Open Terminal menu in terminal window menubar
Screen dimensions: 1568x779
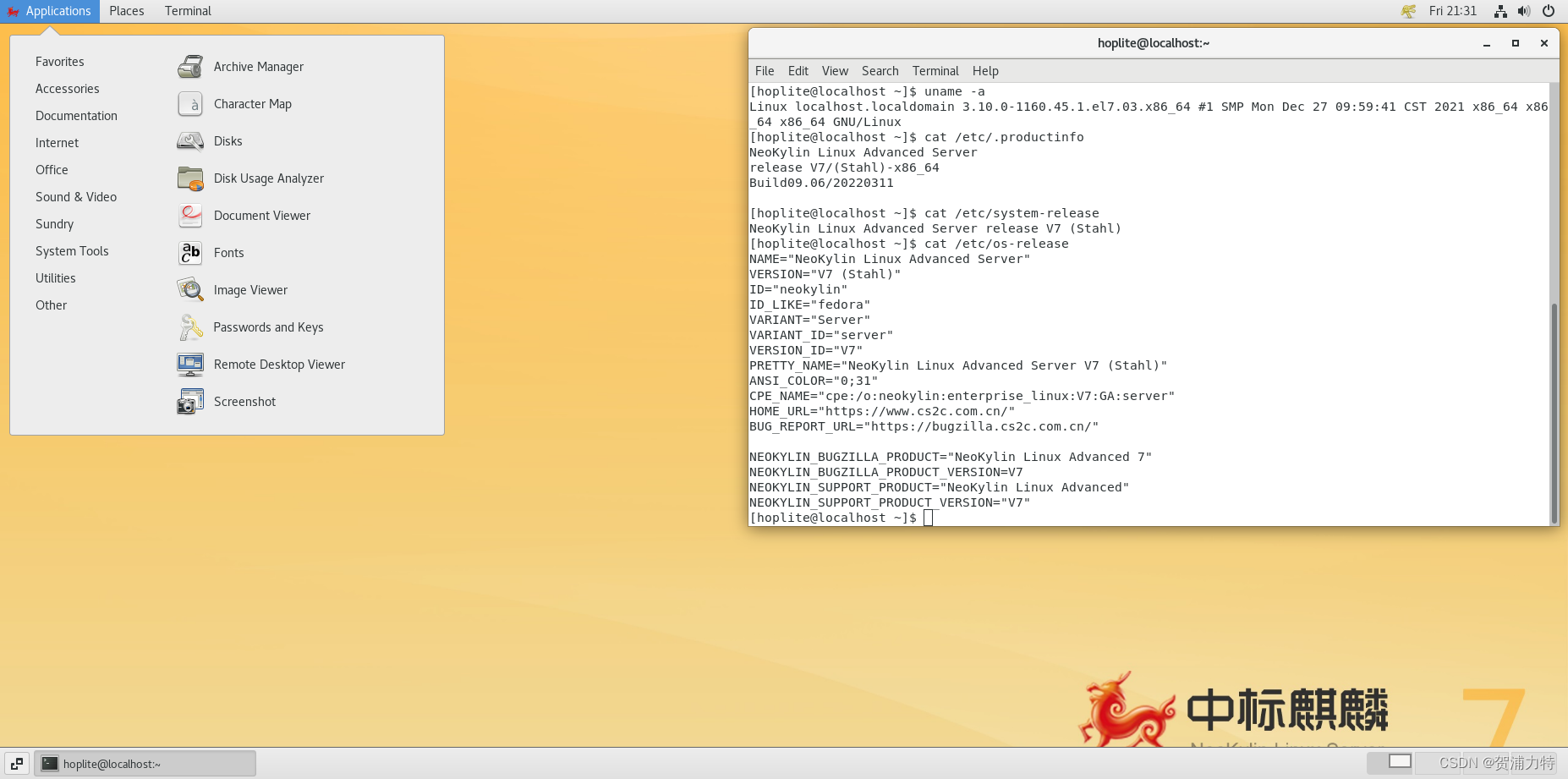(935, 71)
